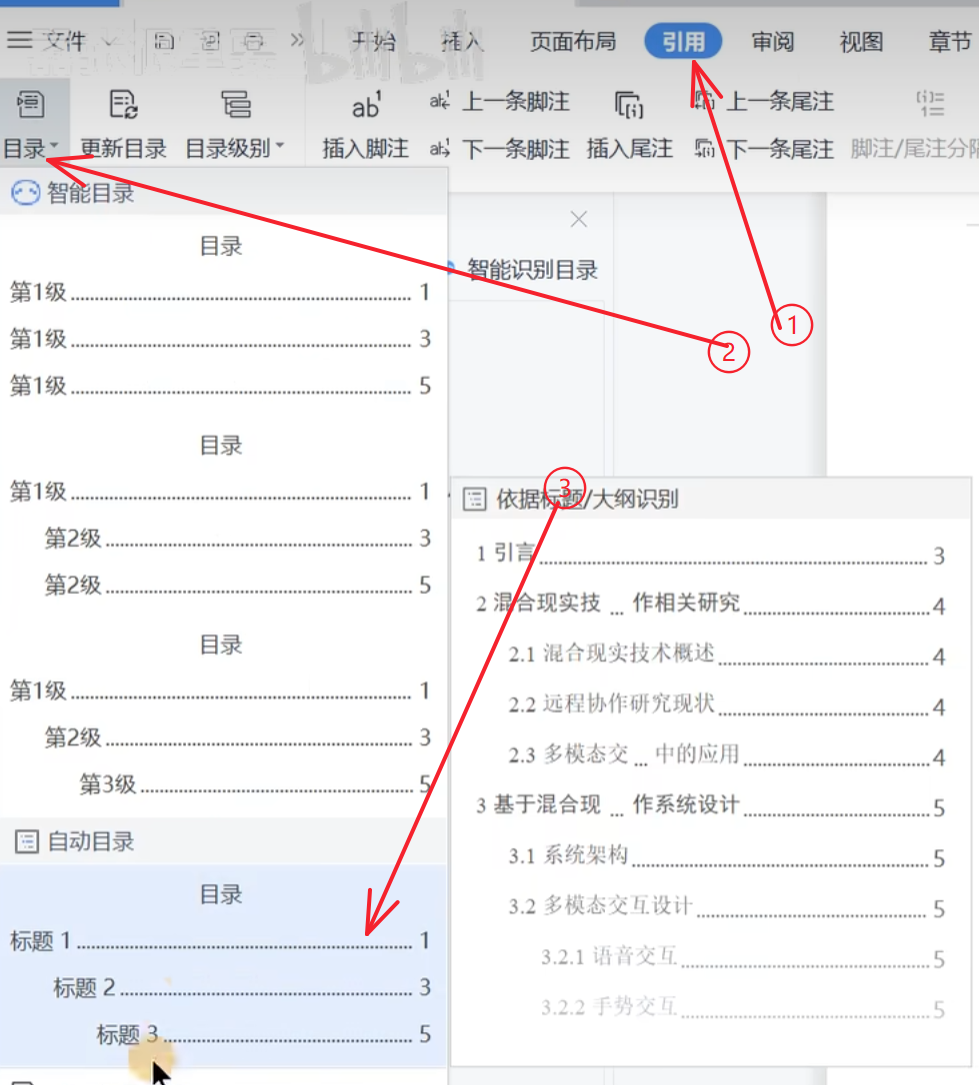The height and width of the screenshot is (1085, 979).
Task: Click the 智能目录 robot icon
Action: [26, 192]
